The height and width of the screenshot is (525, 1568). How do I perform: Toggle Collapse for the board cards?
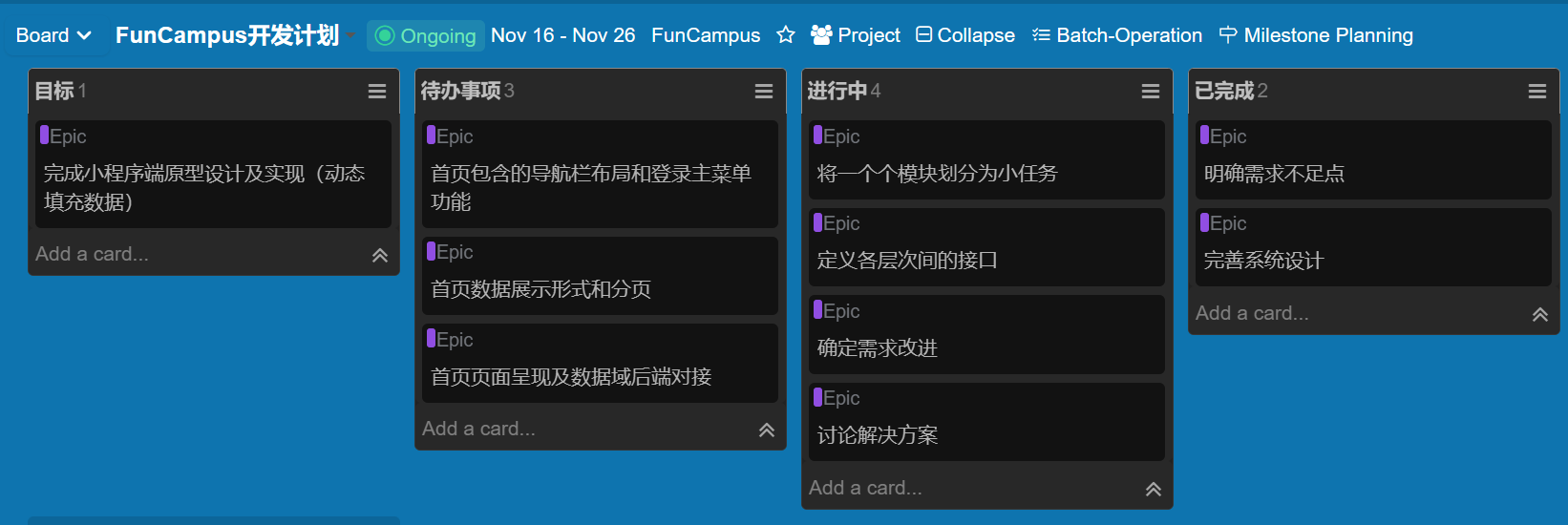965,35
